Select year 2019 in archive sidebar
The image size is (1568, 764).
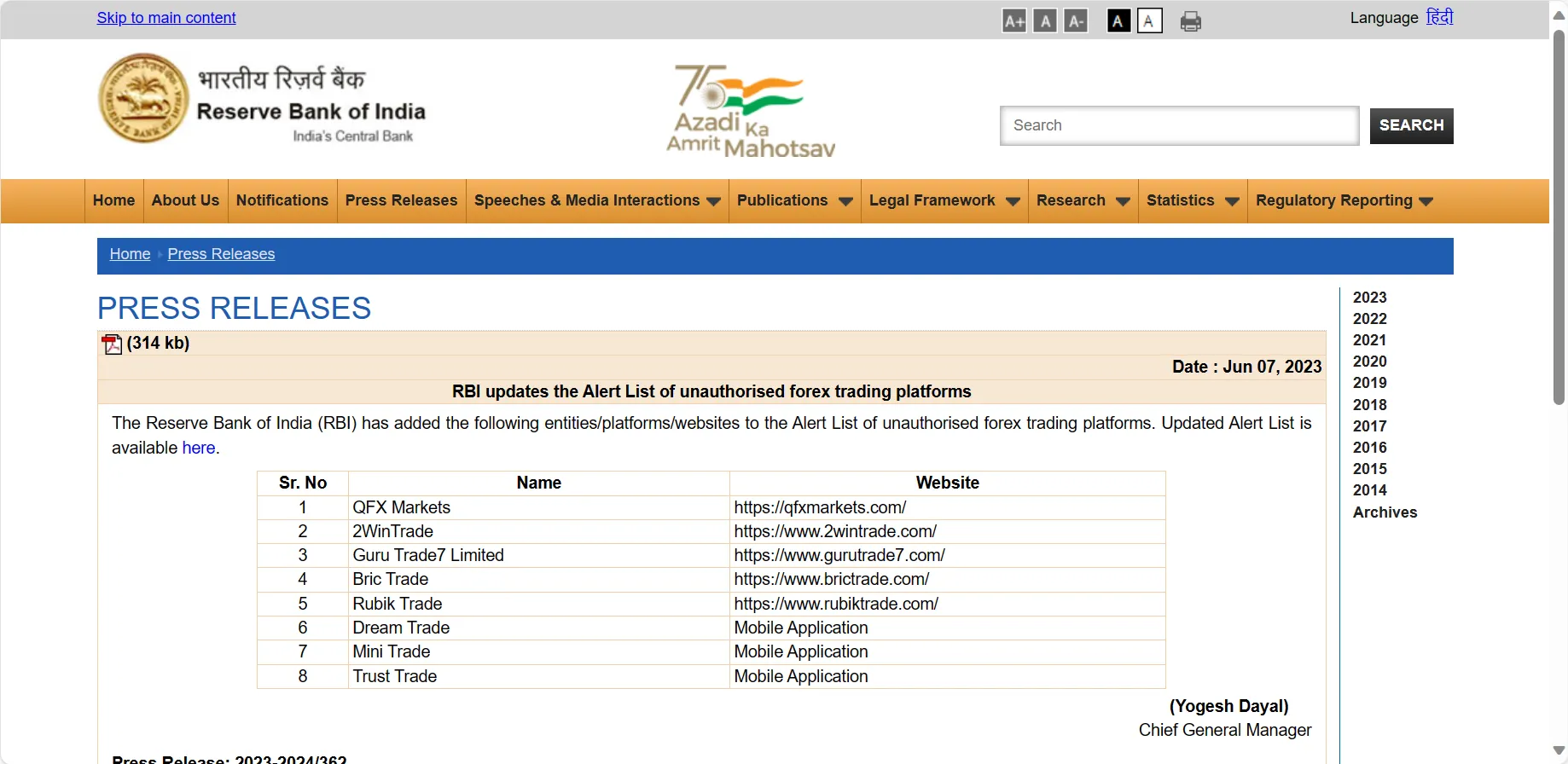point(1369,383)
